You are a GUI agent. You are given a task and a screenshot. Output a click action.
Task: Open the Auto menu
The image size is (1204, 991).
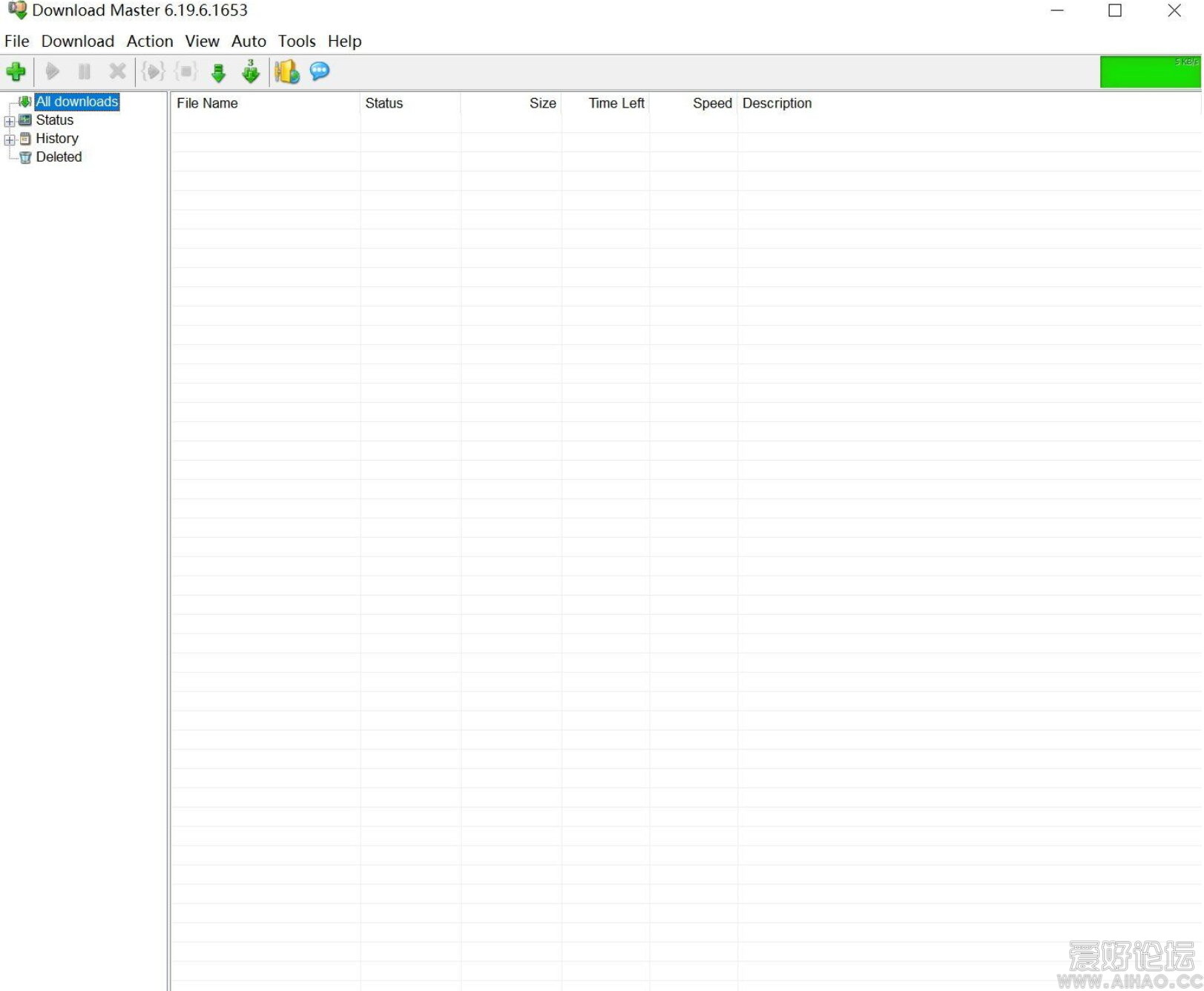pos(249,42)
